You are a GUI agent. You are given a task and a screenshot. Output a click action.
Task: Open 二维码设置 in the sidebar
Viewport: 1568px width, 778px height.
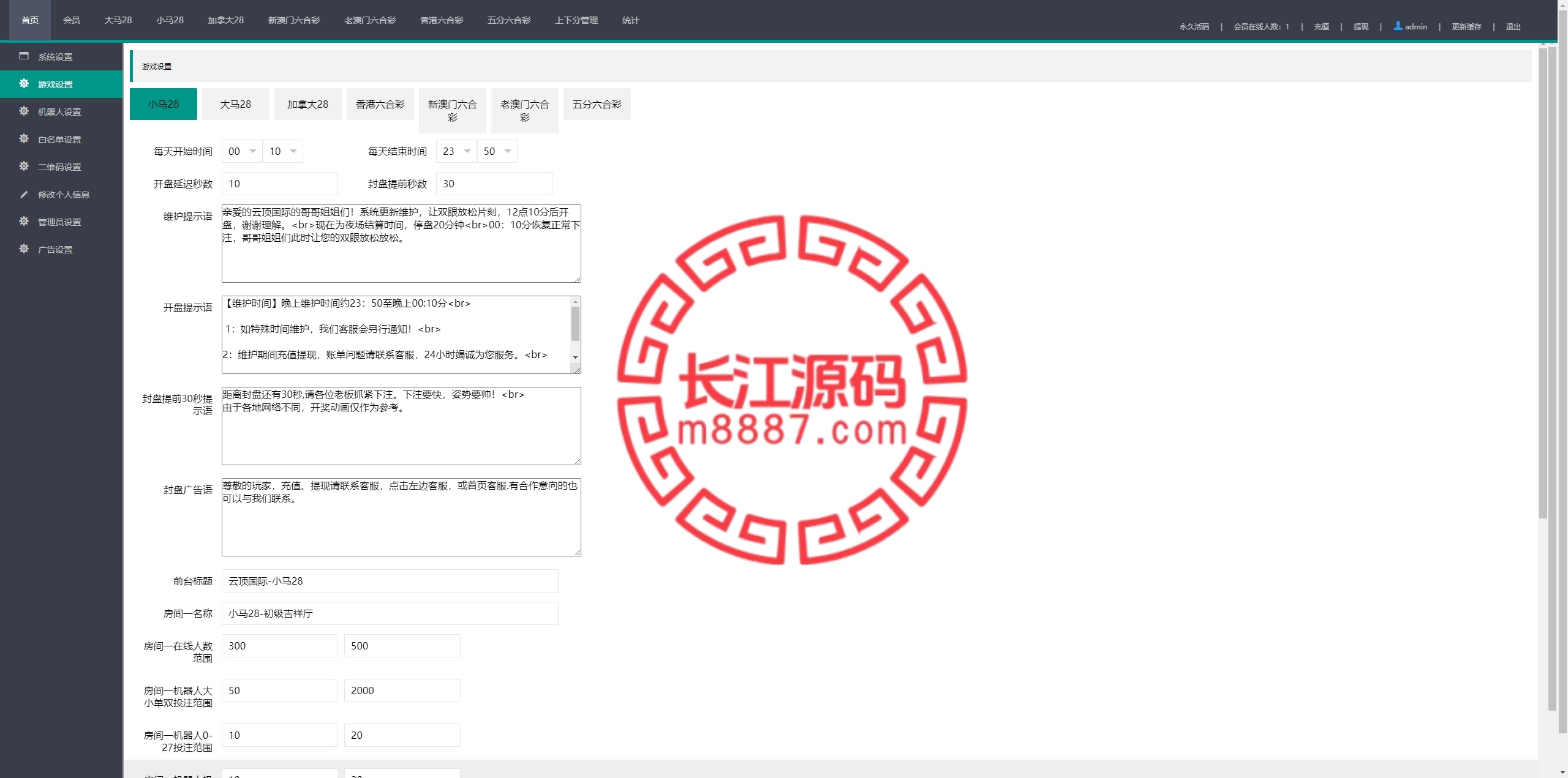(61, 166)
